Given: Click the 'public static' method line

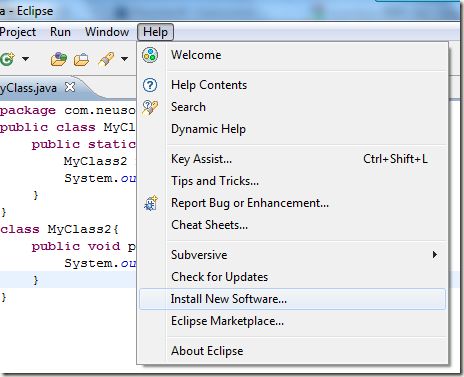Looking at the screenshot, I should coord(84,144).
